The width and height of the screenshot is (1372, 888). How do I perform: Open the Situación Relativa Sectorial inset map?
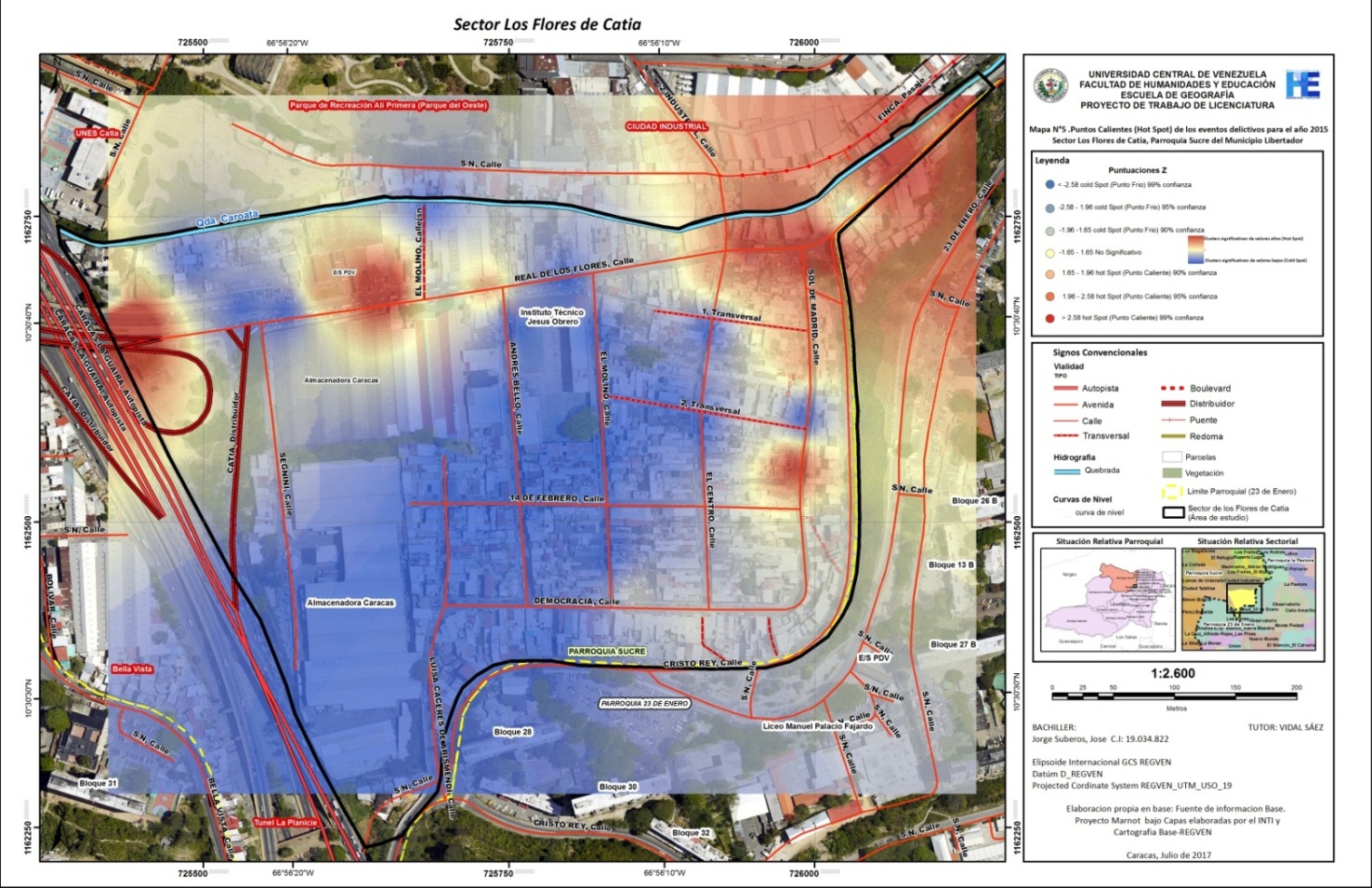click(x=1247, y=599)
